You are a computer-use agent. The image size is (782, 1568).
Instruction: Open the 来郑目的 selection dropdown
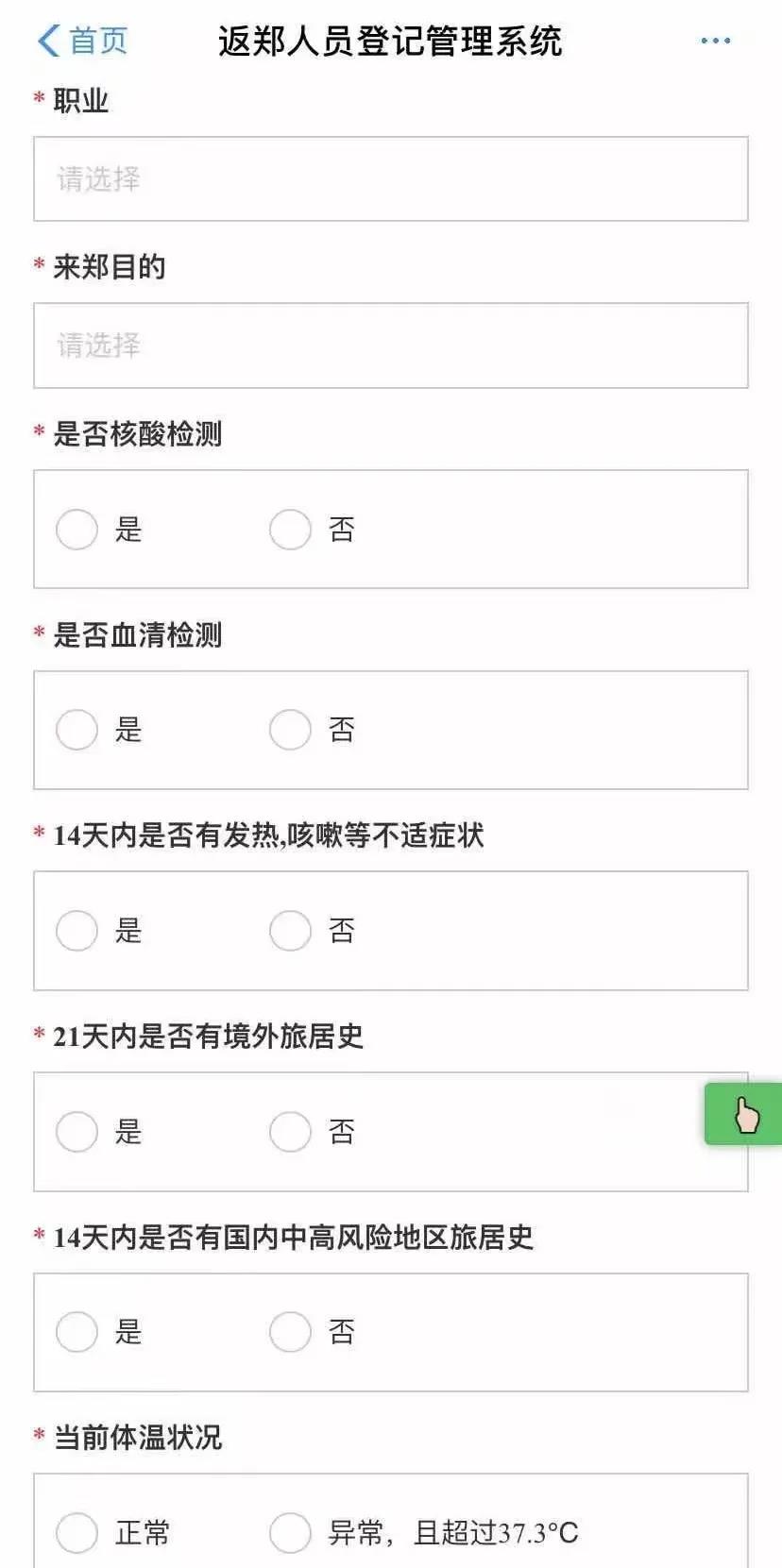(x=391, y=346)
